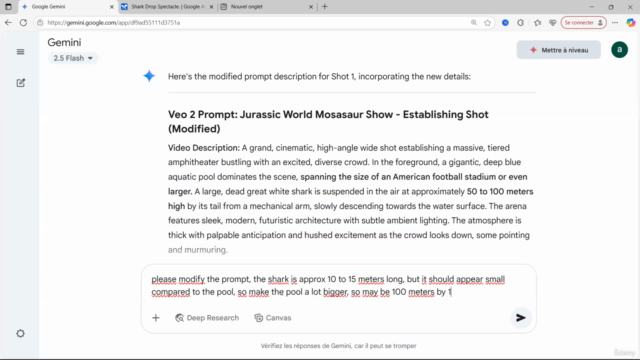Open a new browser tab with the plus

pyautogui.click(x=324, y=7)
